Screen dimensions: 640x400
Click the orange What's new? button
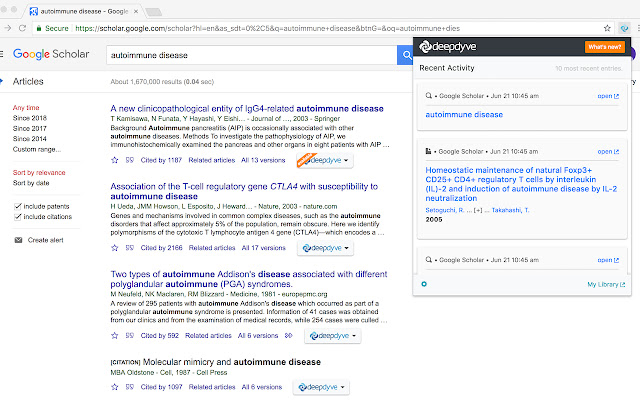604,47
